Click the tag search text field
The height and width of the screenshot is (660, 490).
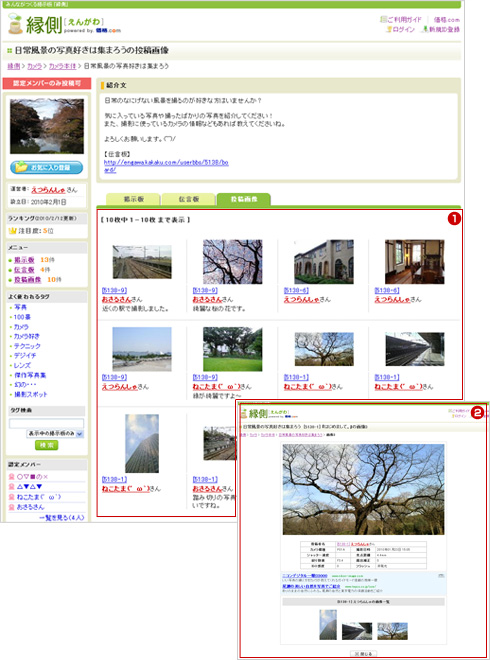coord(46,423)
